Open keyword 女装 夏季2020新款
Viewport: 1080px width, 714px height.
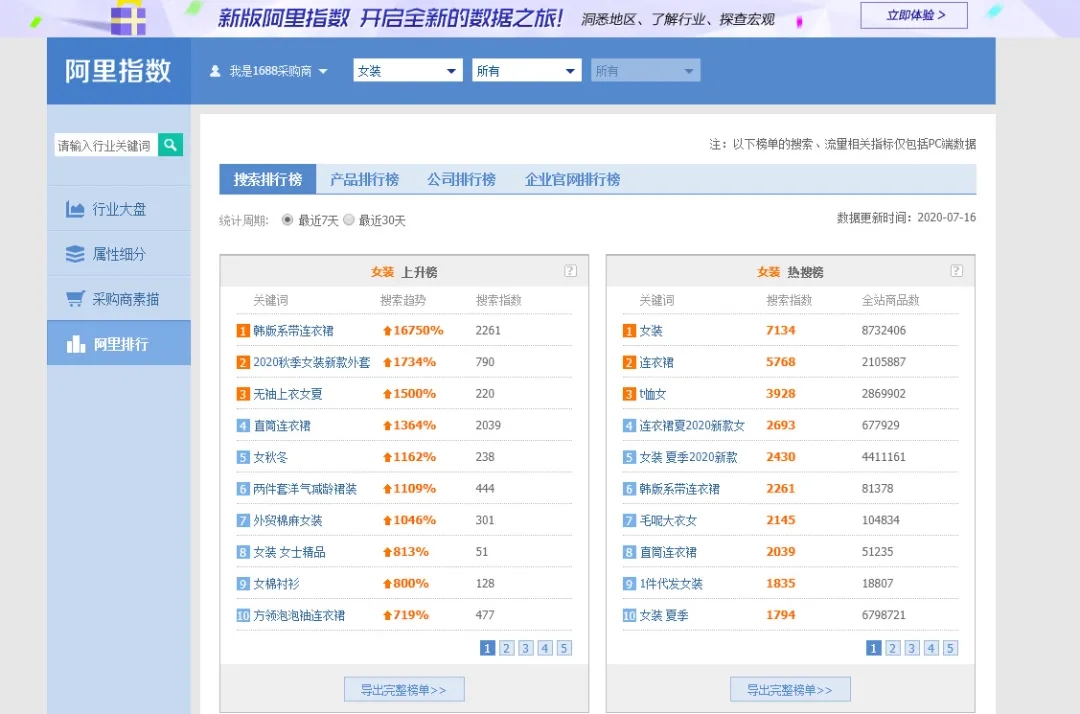point(688,457)
